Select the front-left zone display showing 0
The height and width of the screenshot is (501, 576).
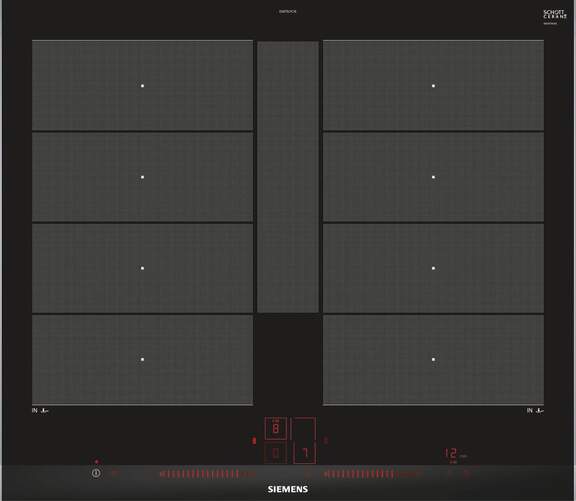pos(276,453)
